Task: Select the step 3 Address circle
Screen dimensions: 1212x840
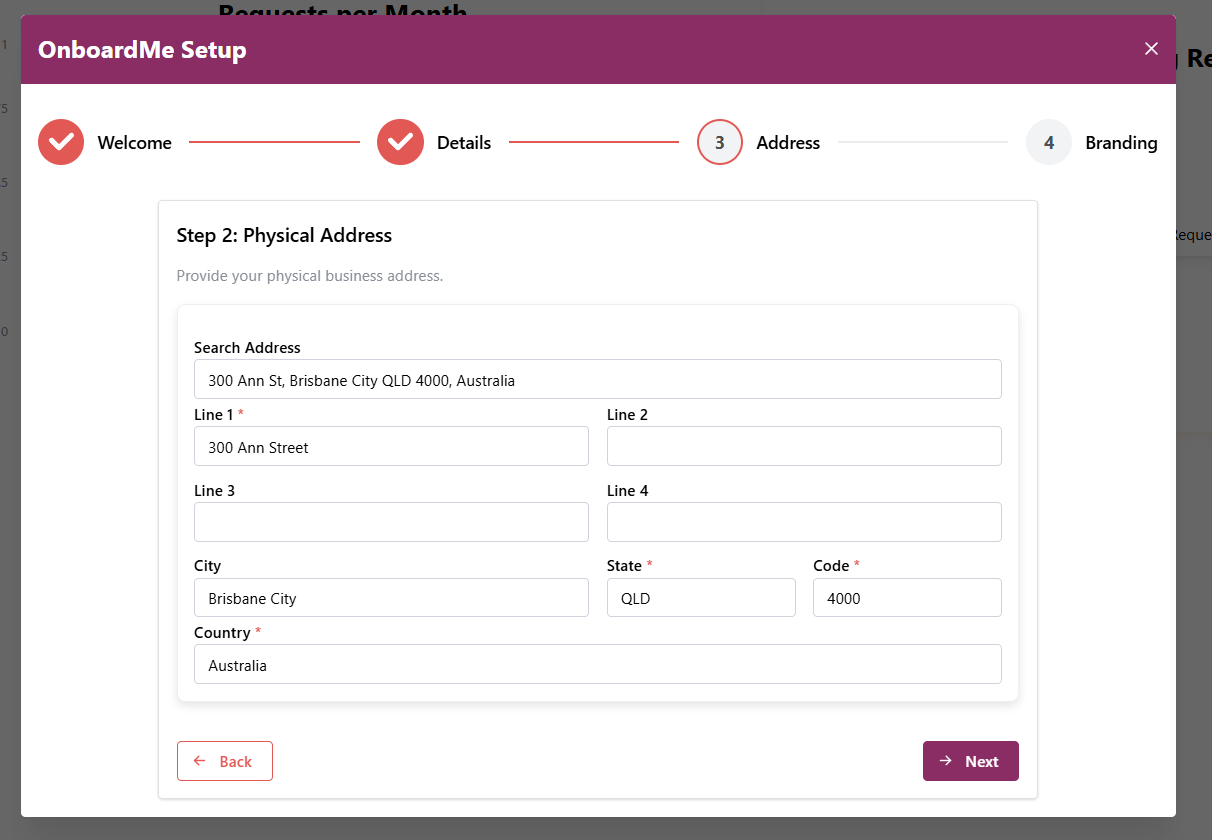Action: (x=720, y=142)
